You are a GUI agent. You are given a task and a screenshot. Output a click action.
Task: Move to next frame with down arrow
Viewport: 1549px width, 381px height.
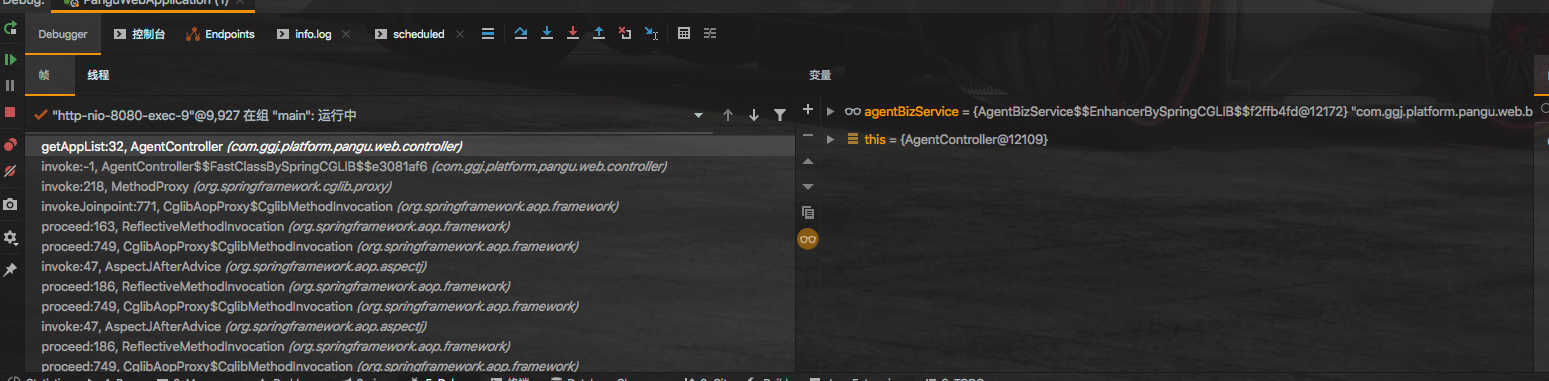(754, 116)
